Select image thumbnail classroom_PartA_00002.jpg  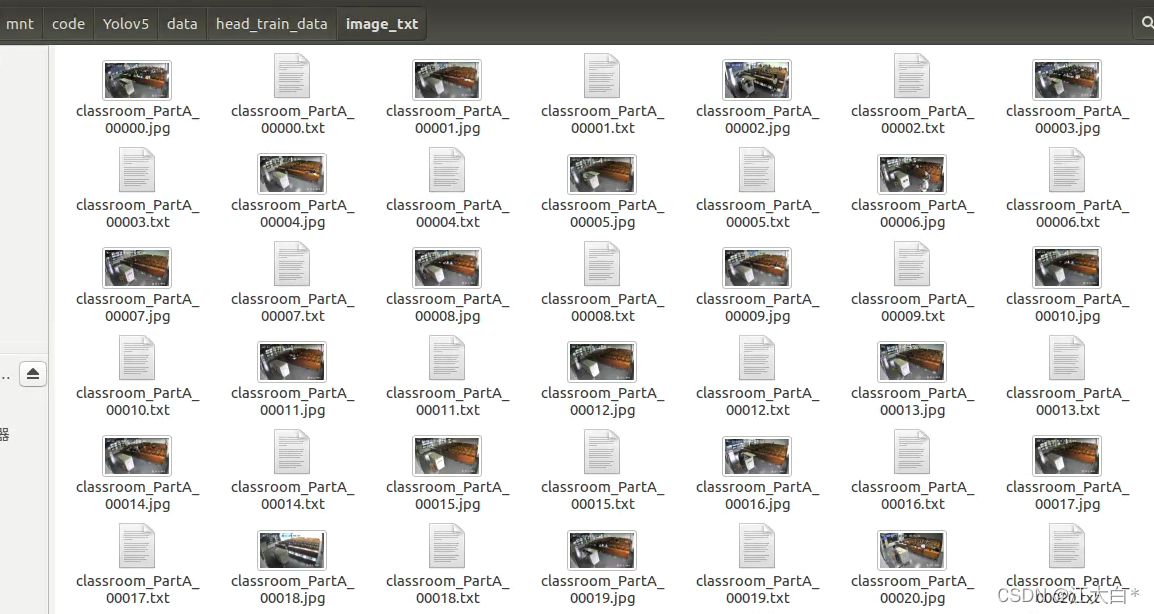click(757, 80)
